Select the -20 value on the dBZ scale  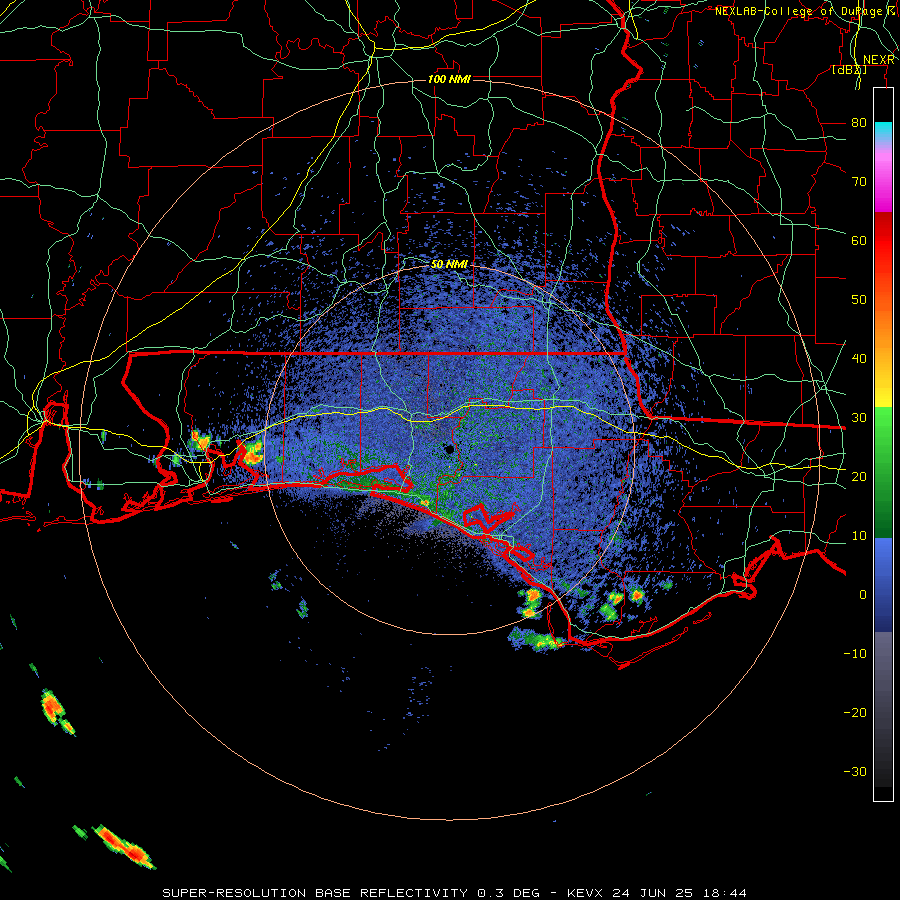[855, 713]
